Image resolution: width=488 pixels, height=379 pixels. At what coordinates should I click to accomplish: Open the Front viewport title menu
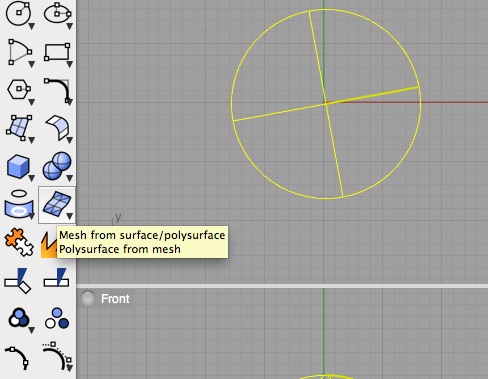(115, 299)
